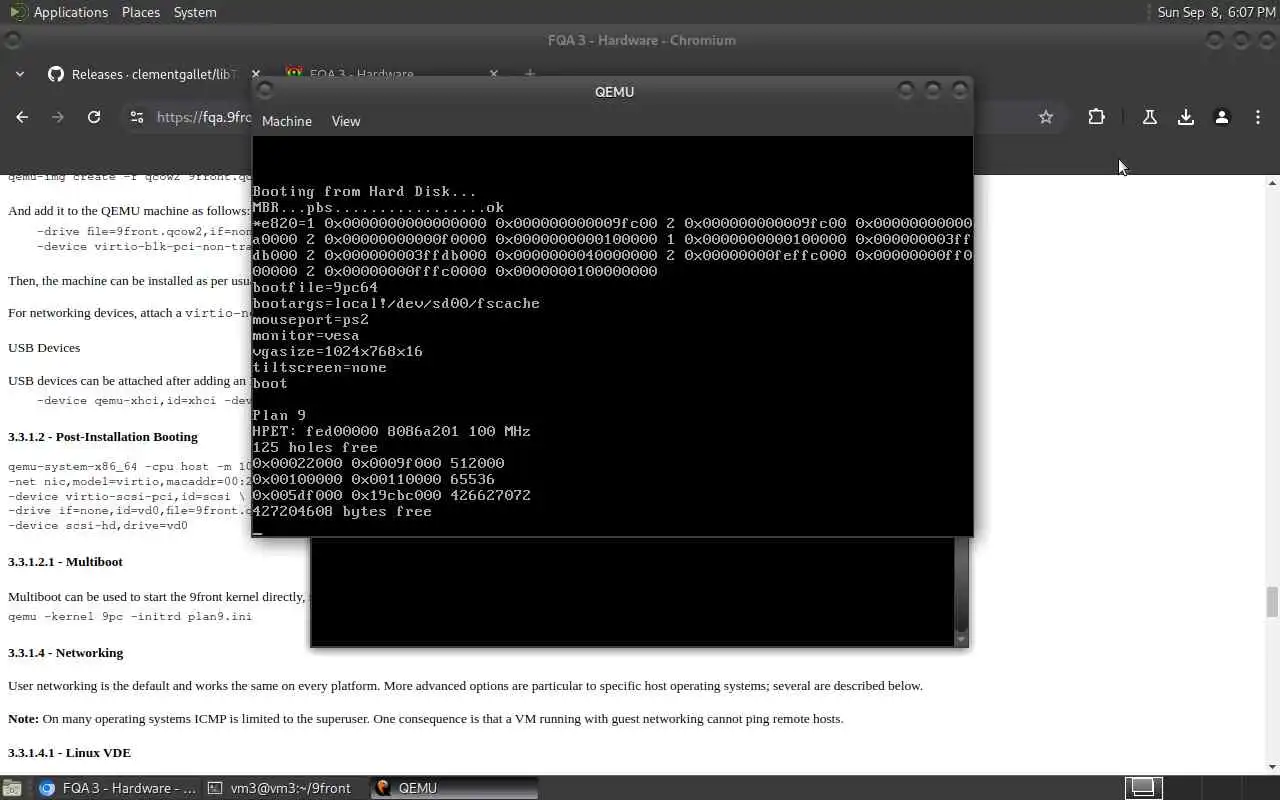Click the Chromium window menu button on the title bar

13,40
